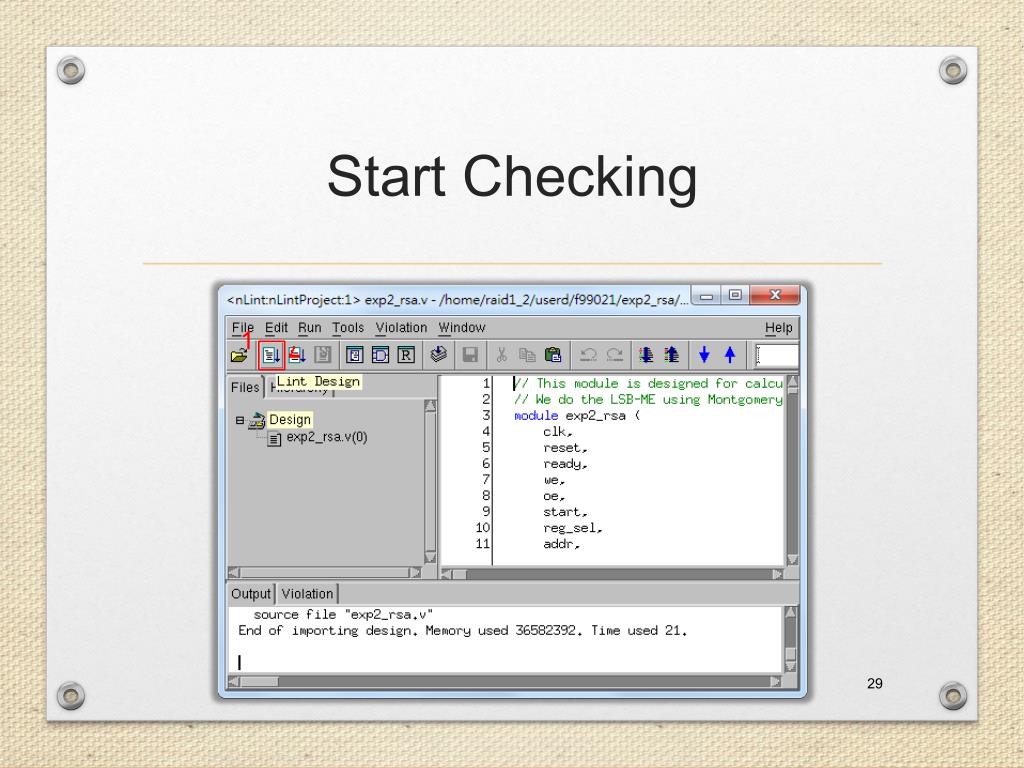Click the output pane vertical scrollbar

click(790, 639)
